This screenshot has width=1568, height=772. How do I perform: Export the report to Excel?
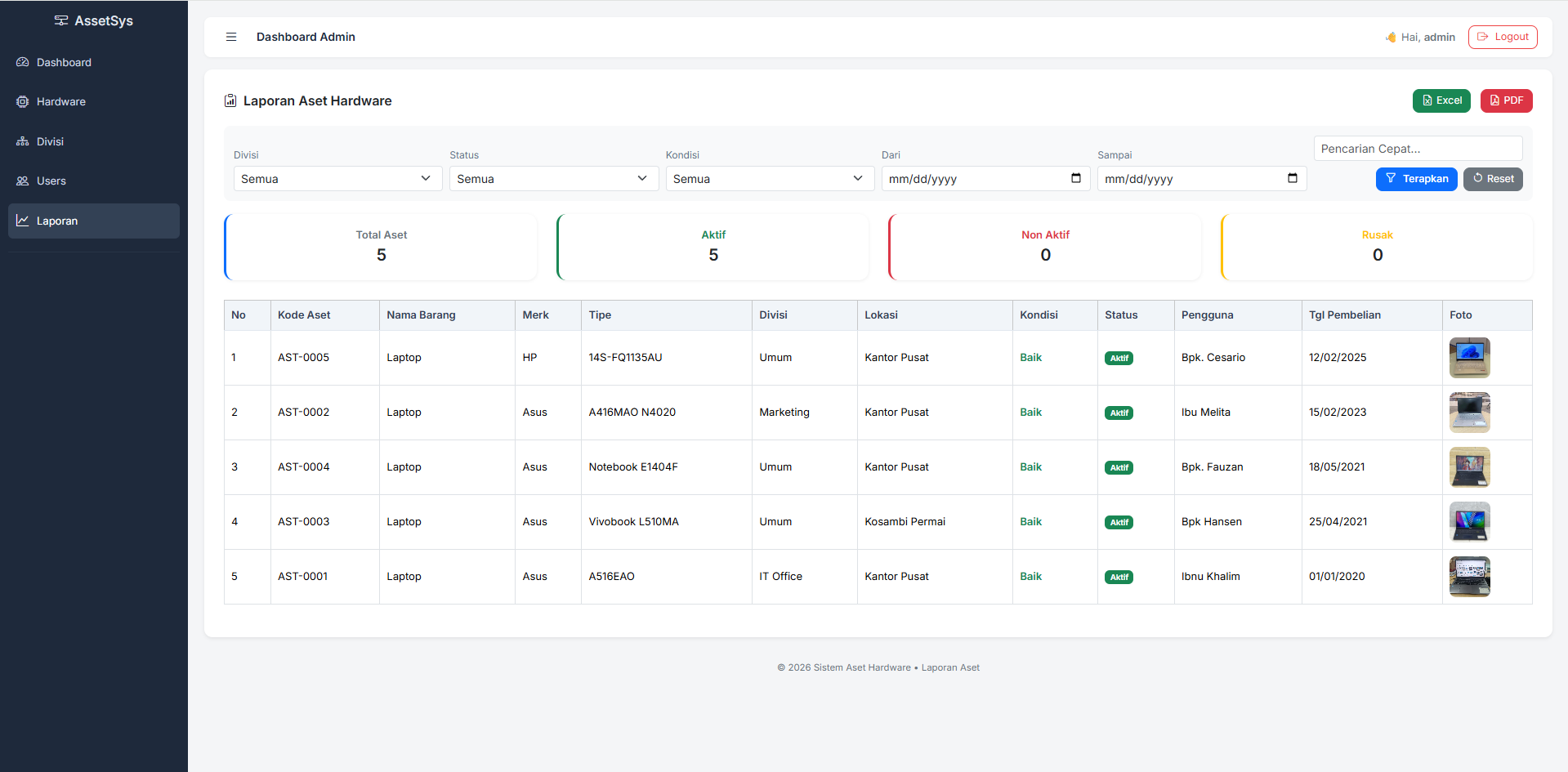click(x=1441, y=100)
